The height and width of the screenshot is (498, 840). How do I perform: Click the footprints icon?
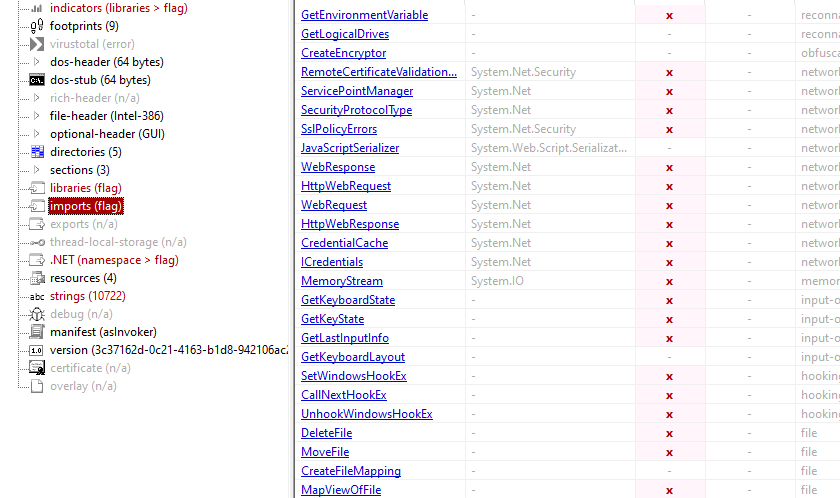(36, 26)
